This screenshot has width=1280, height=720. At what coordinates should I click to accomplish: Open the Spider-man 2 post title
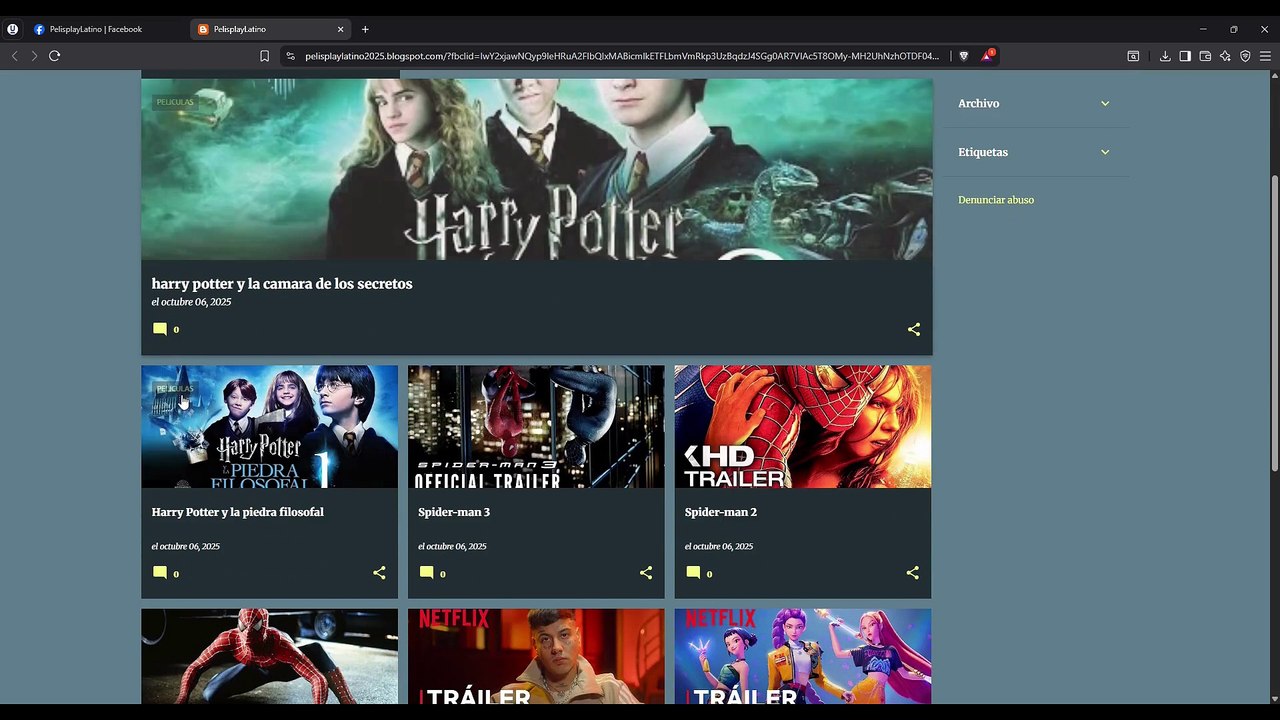721,512
